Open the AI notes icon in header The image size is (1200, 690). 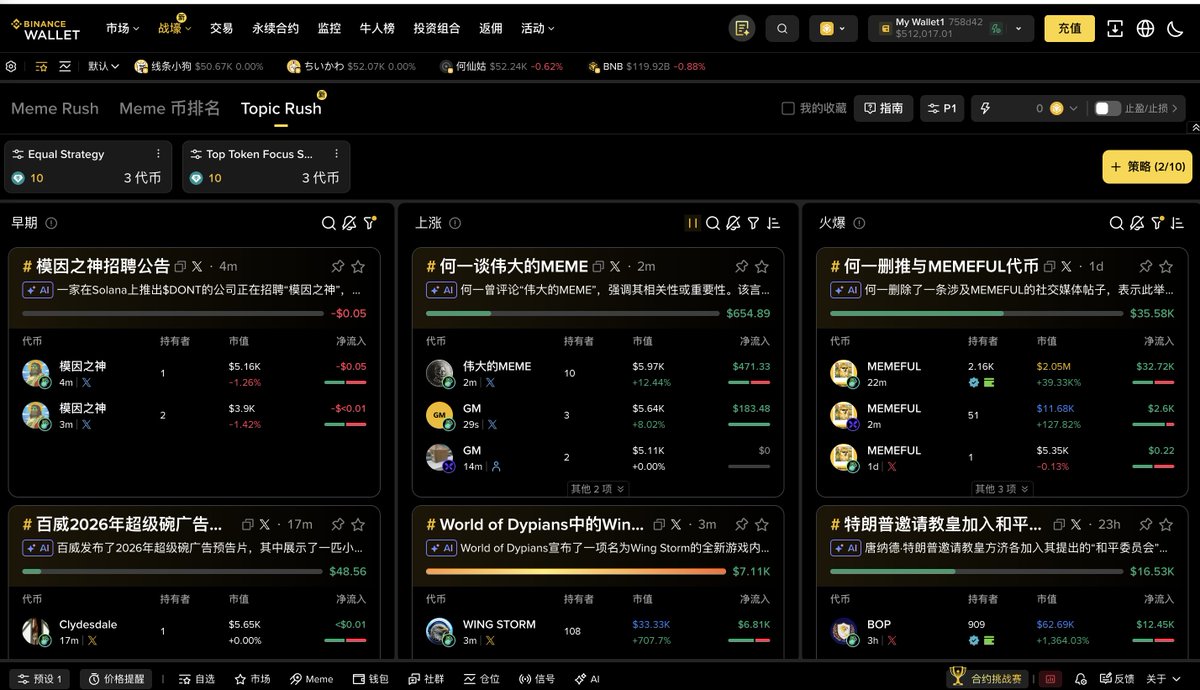(742, 29)
